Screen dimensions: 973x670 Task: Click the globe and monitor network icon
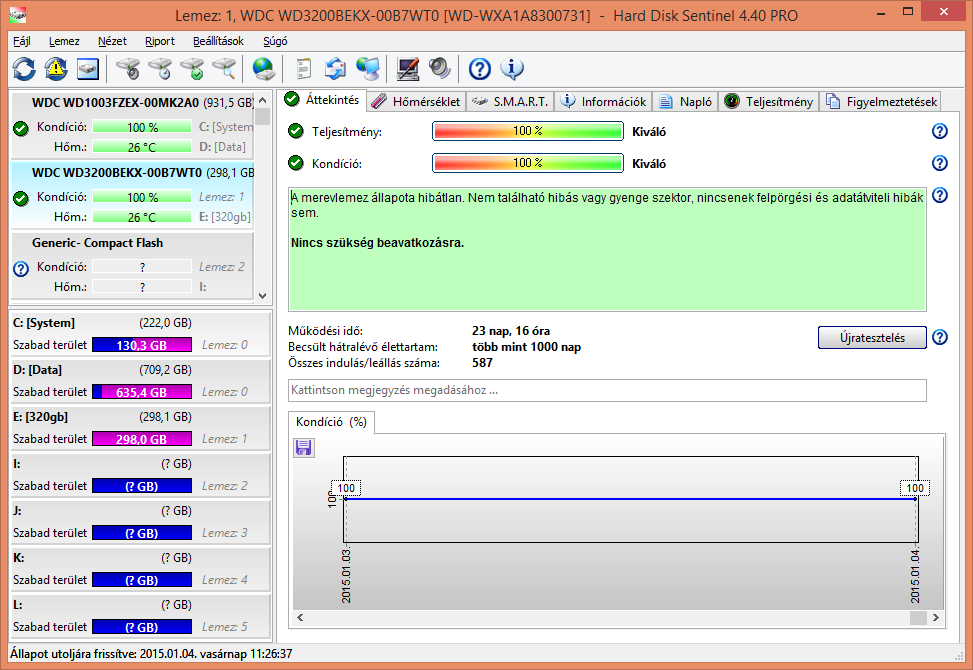(368, 69)
